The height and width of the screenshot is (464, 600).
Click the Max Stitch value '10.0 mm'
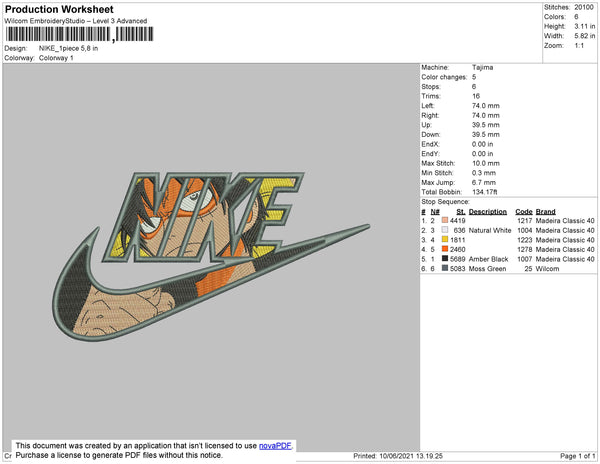(486, 163)
